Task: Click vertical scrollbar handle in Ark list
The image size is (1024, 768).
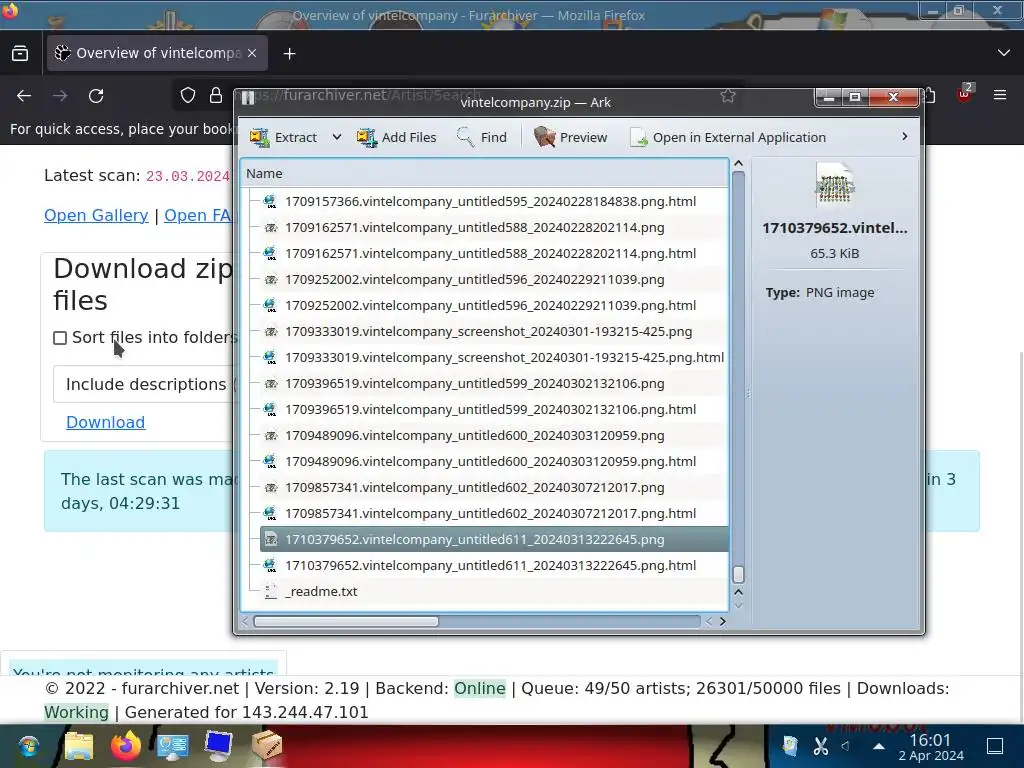Action: (x=739, y=574)
